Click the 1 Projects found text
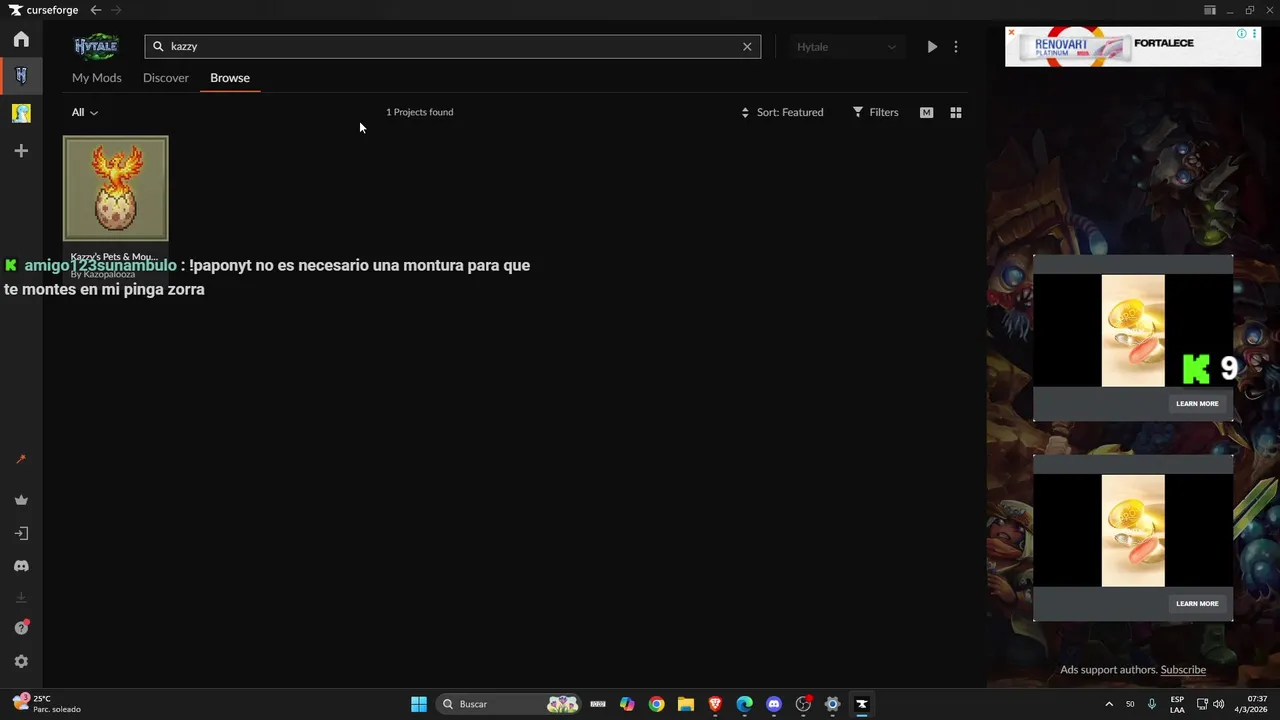 coord(420,112)
